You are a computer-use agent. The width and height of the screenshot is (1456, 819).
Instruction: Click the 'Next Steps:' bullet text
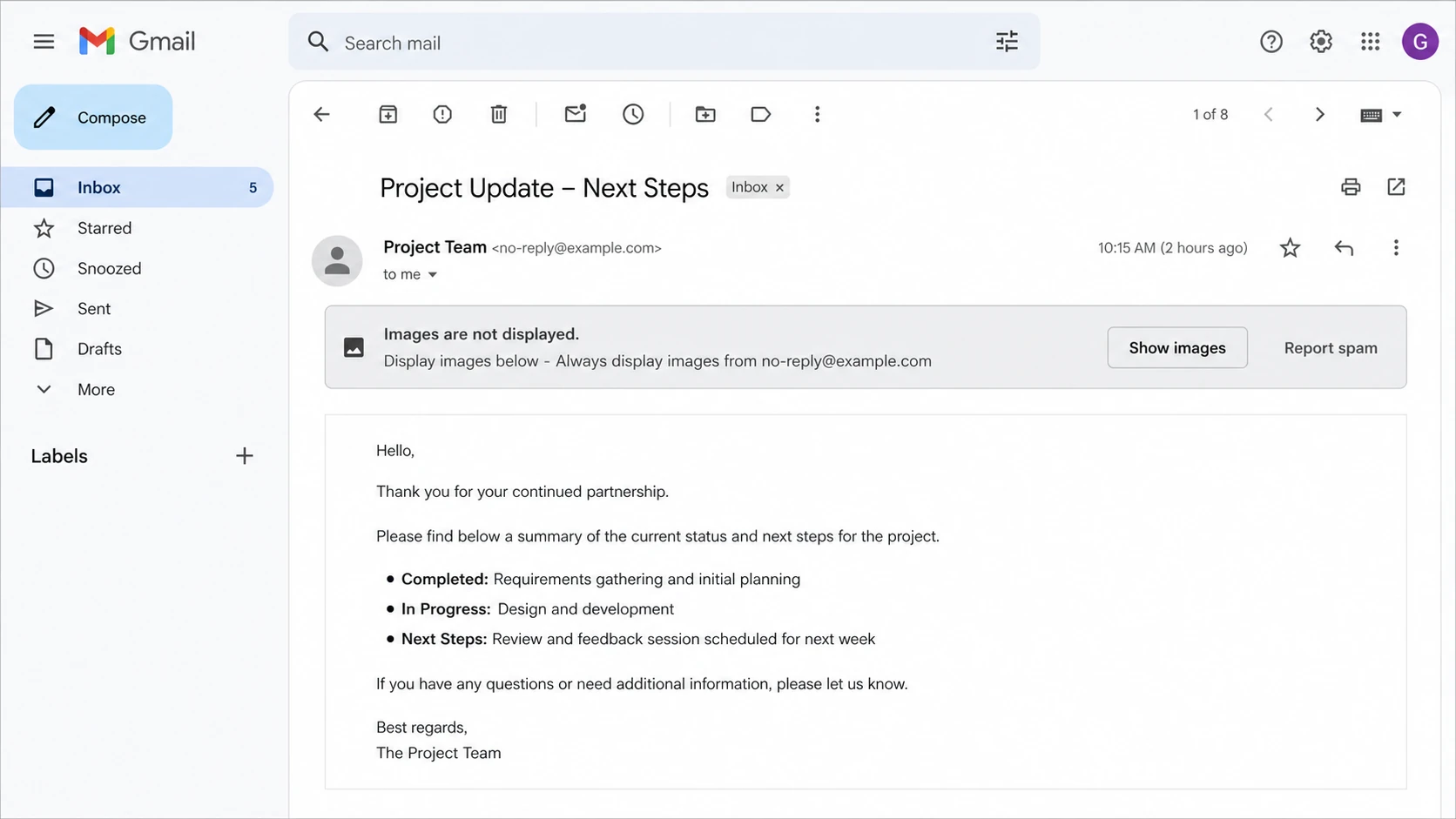[x=444, y=640]
